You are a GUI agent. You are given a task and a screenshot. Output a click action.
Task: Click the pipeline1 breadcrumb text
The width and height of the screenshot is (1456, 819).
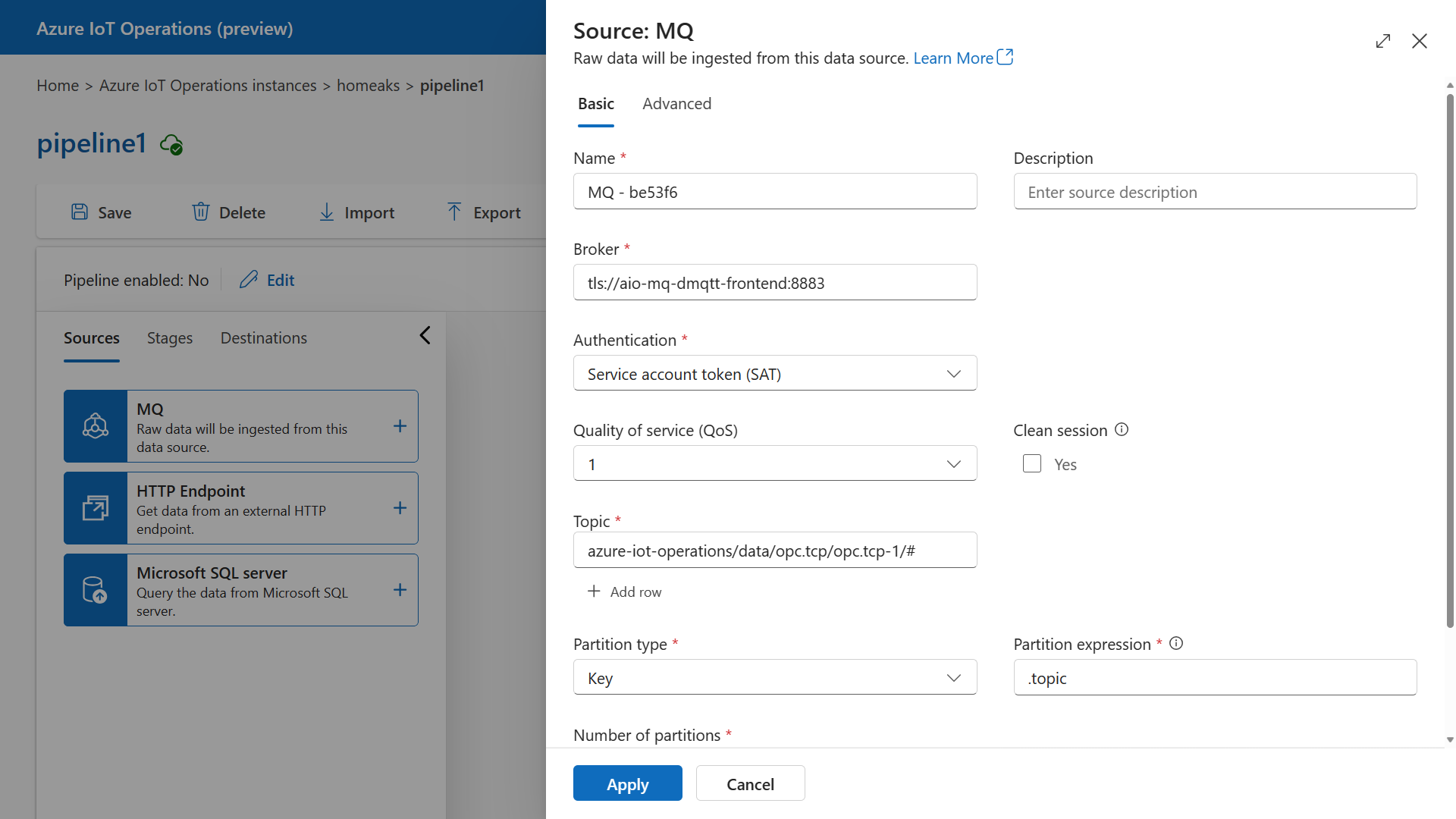tap(452, 86)
